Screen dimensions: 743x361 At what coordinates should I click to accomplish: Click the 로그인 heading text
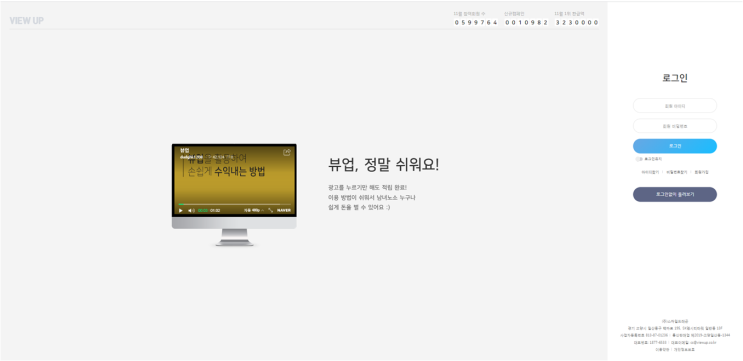675,78
